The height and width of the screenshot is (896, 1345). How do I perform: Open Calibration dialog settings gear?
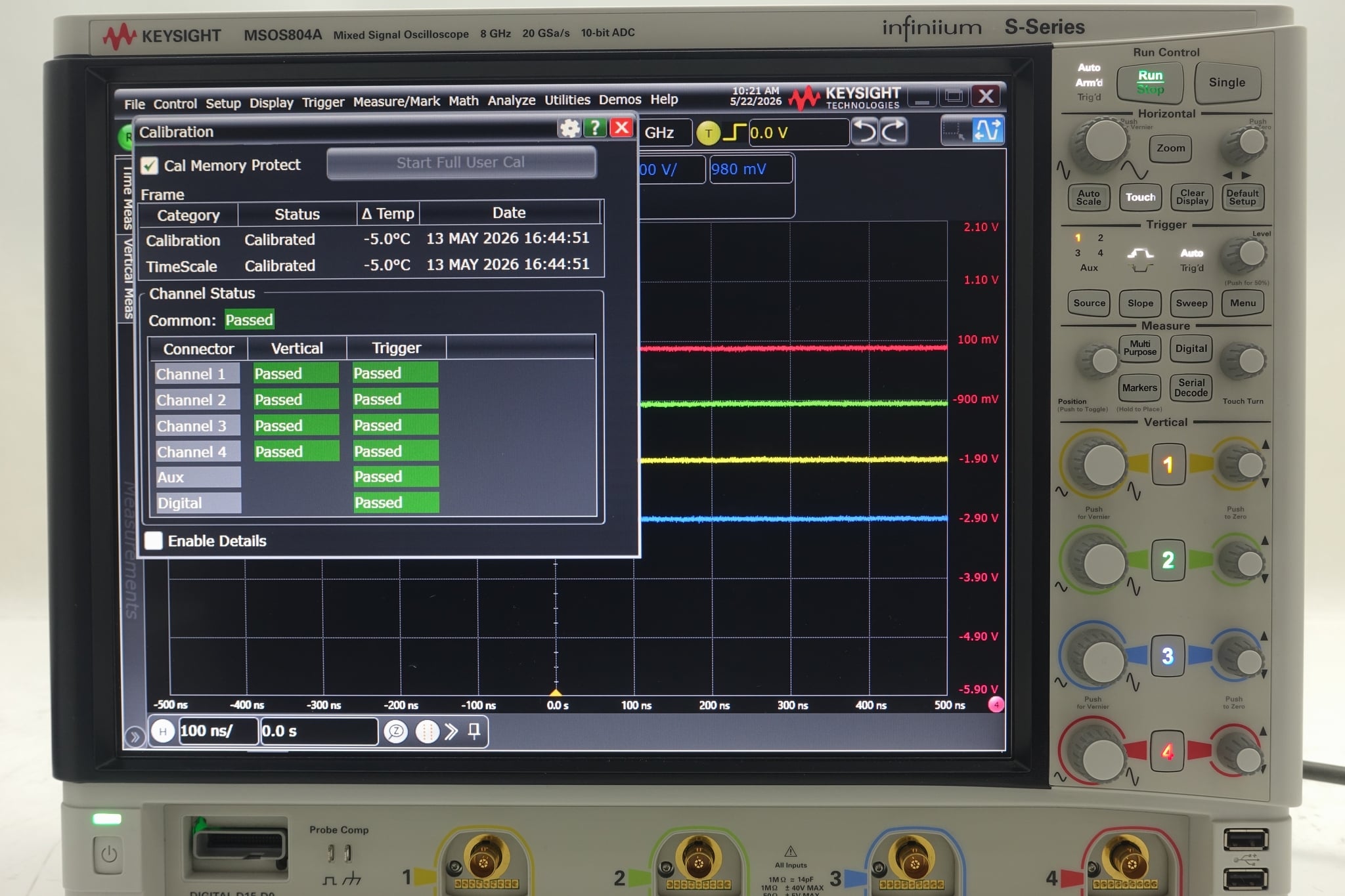click(x=569, y=128)
